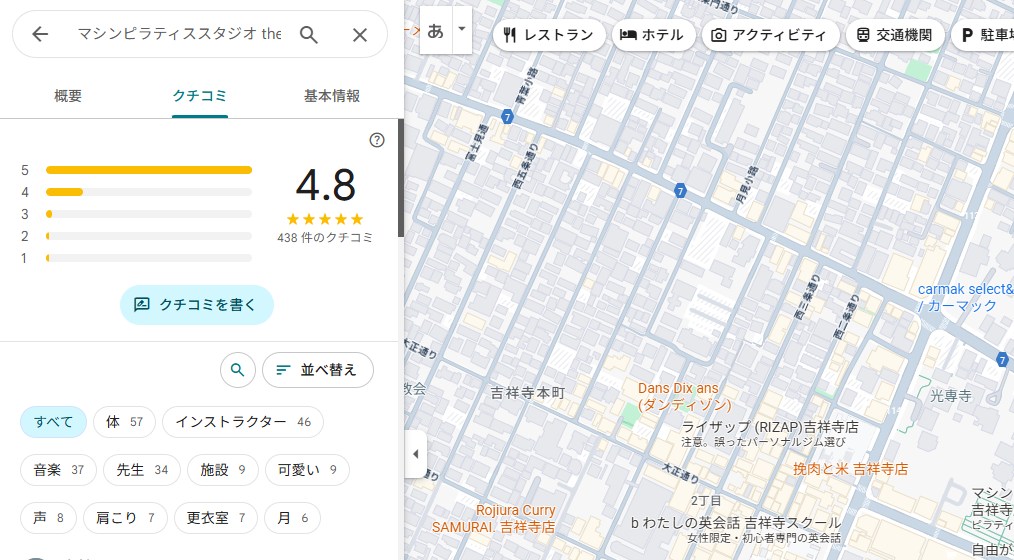Select the すべて review filter chip
Screen dimensions: 1014x560
pos(54,422)
